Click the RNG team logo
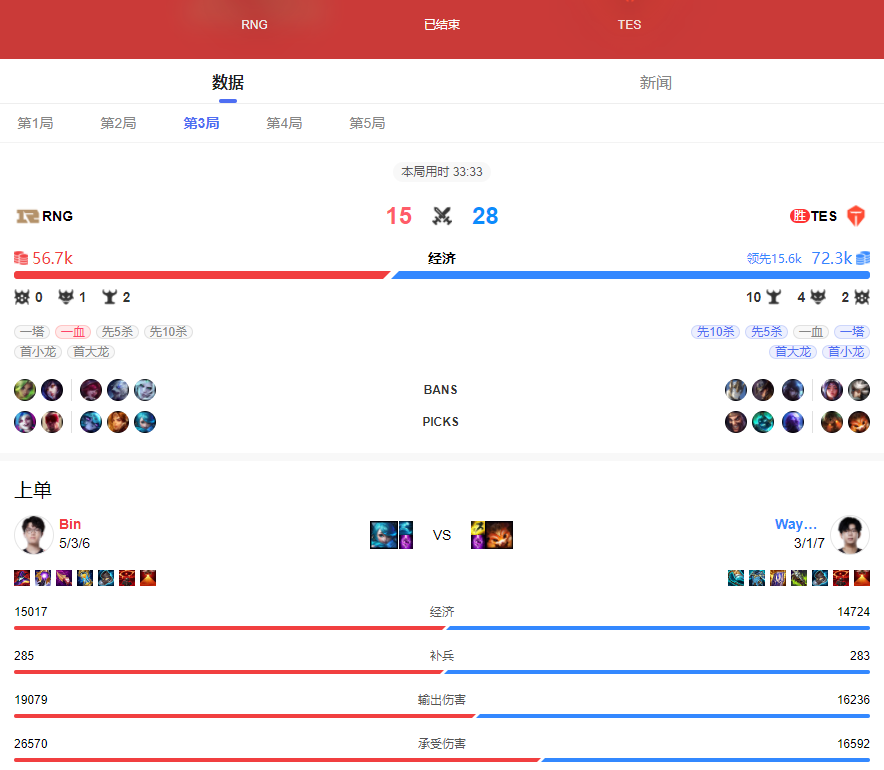Screen dimensions: 884x770 [x=27, y=216]
